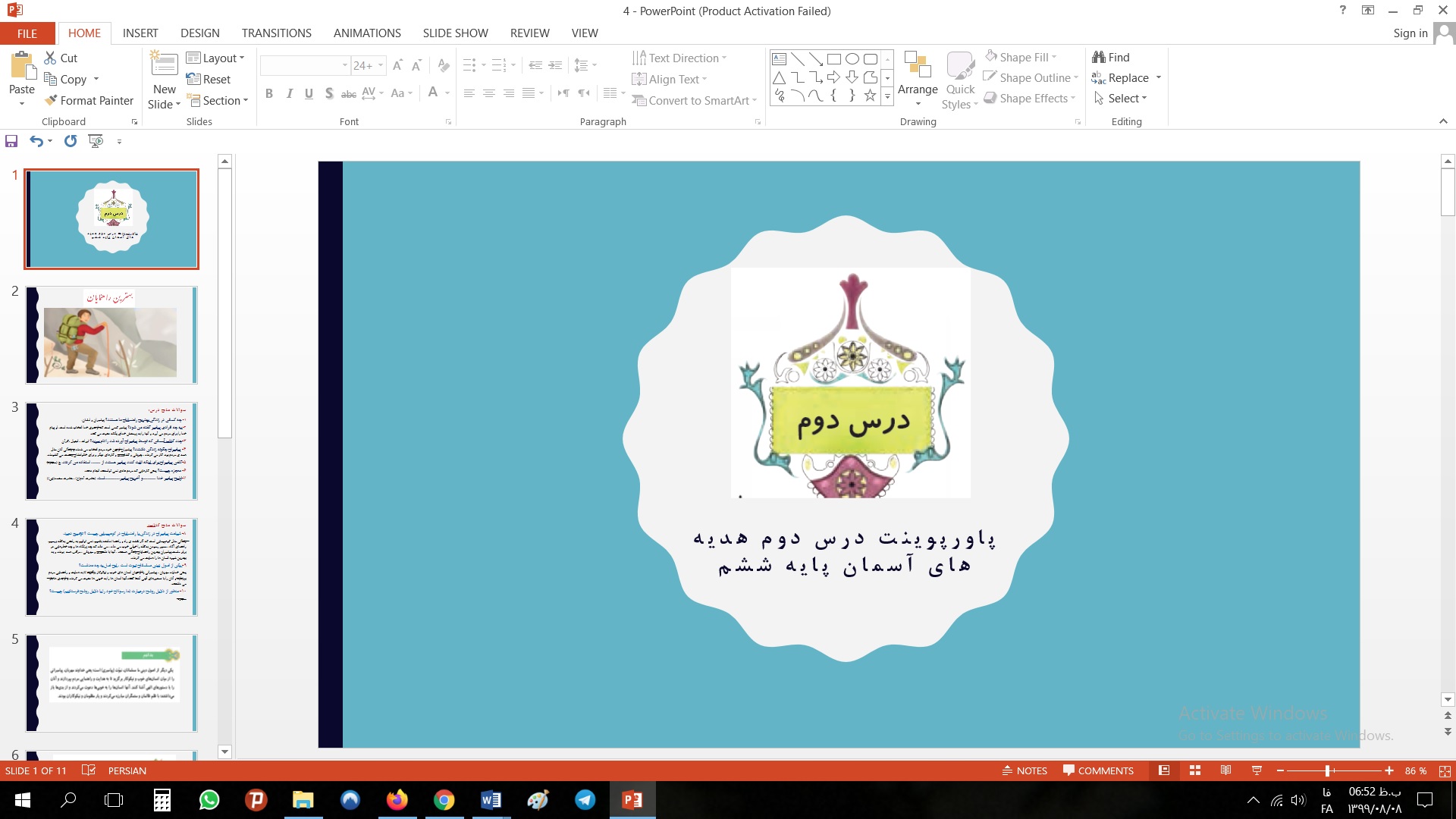This screenshot has width=1456, height=819.
Task: Toggle the Notes pane
Action: (x=1025, y=770)
